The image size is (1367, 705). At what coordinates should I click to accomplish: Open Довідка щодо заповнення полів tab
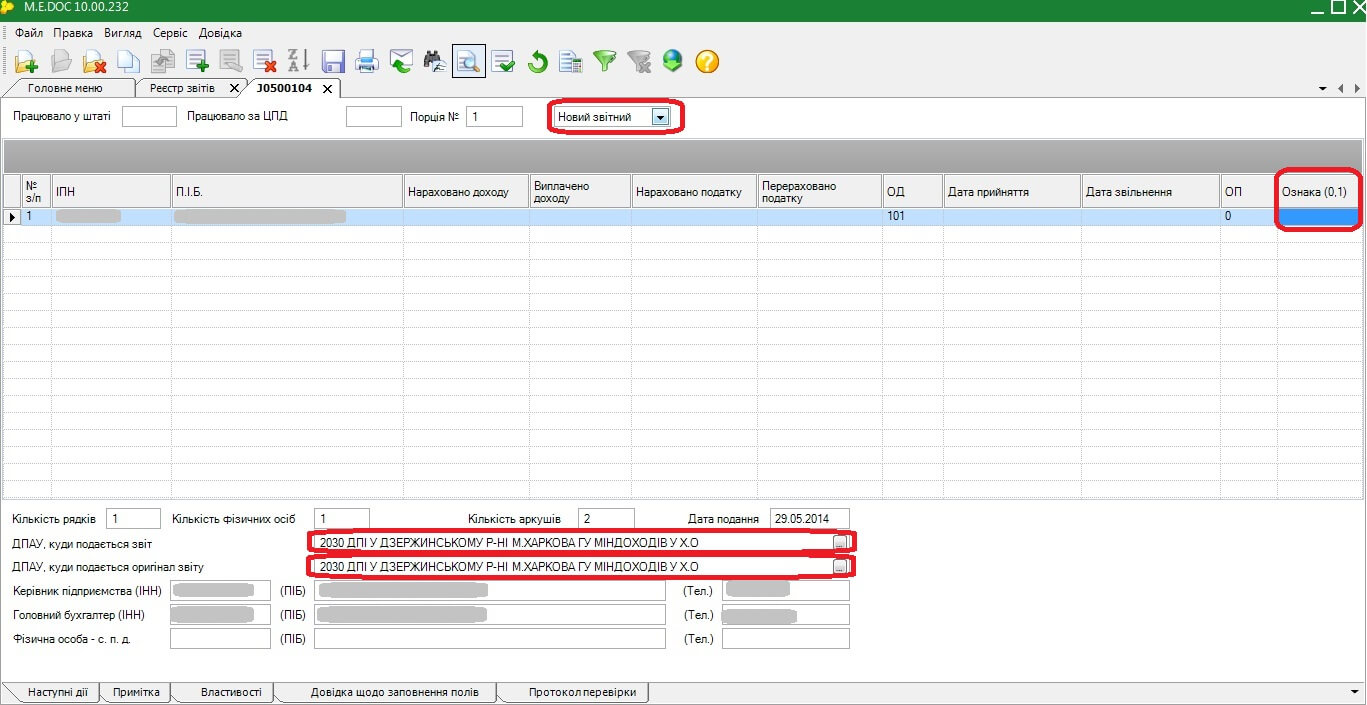394,692
